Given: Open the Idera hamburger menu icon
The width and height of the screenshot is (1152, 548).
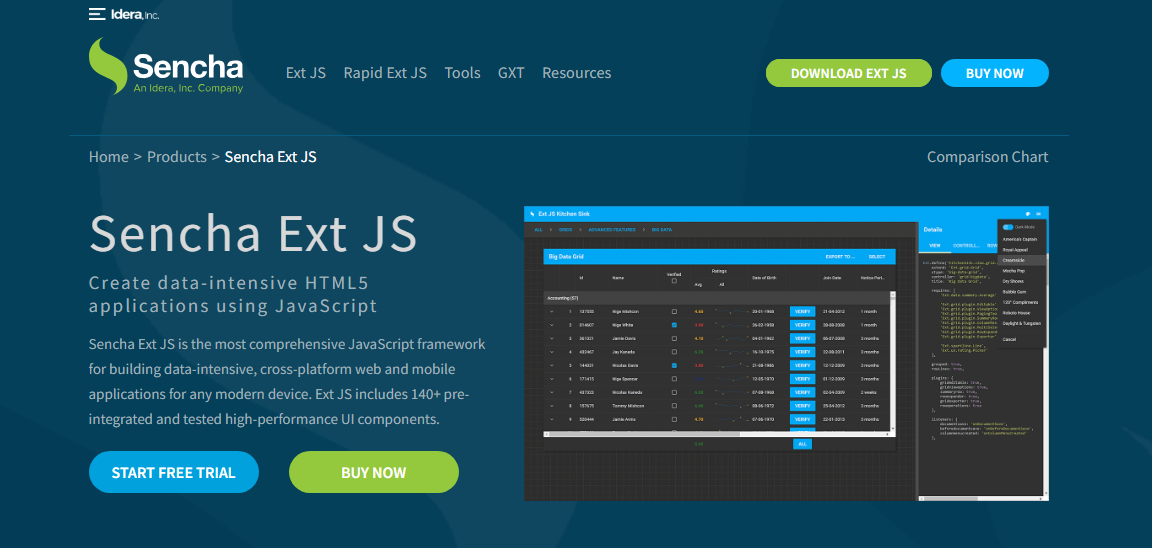Looking at the screenshot, I should pyautogui.click(x=97, y=14).
